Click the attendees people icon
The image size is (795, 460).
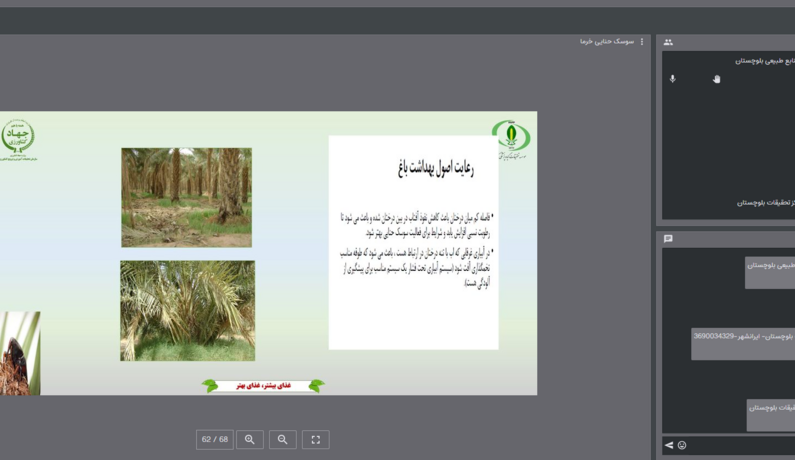click(668, 42)
